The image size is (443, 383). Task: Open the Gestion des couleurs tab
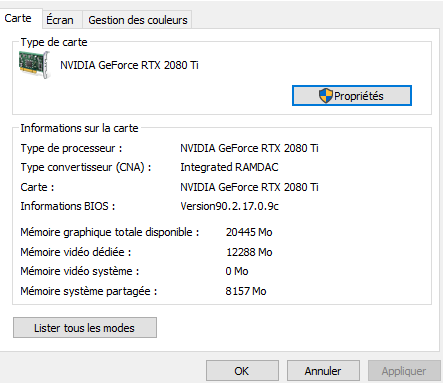(x=138, y=20)
